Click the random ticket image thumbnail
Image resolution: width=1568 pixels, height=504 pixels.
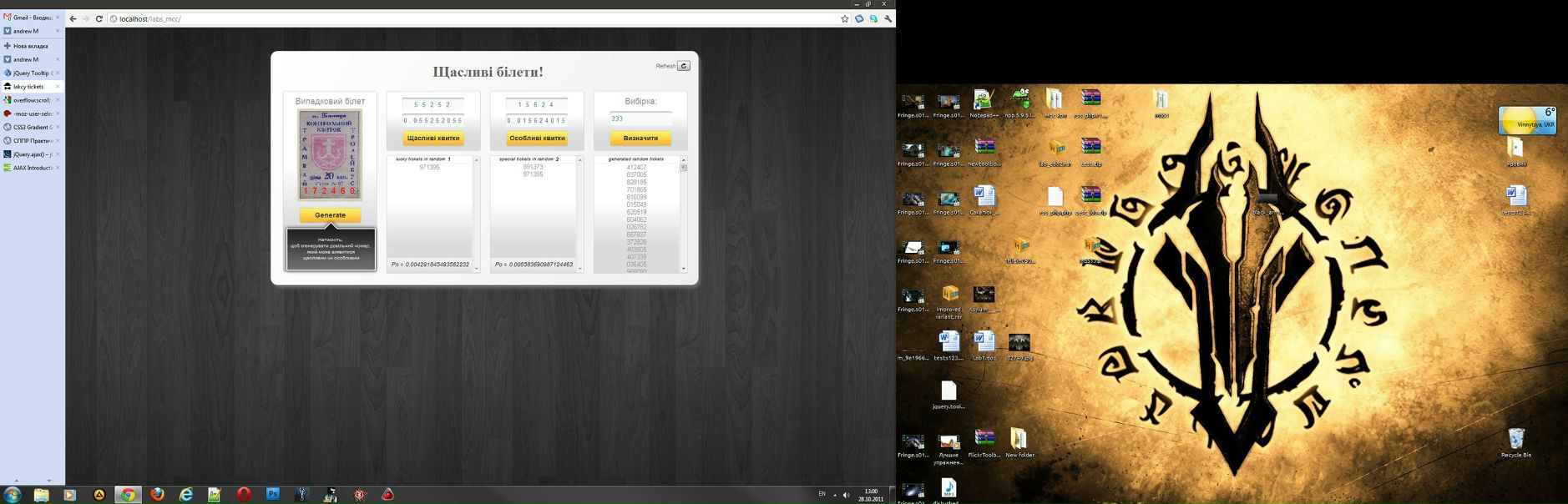[330, 154]
